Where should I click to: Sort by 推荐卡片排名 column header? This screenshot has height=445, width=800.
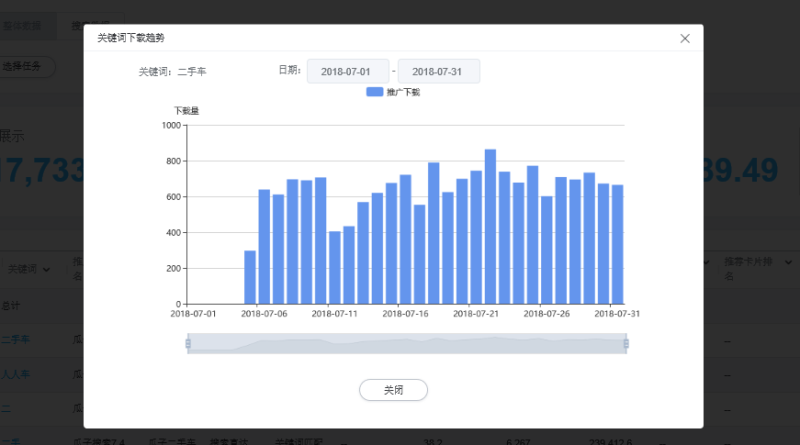[x=745, y=268]
